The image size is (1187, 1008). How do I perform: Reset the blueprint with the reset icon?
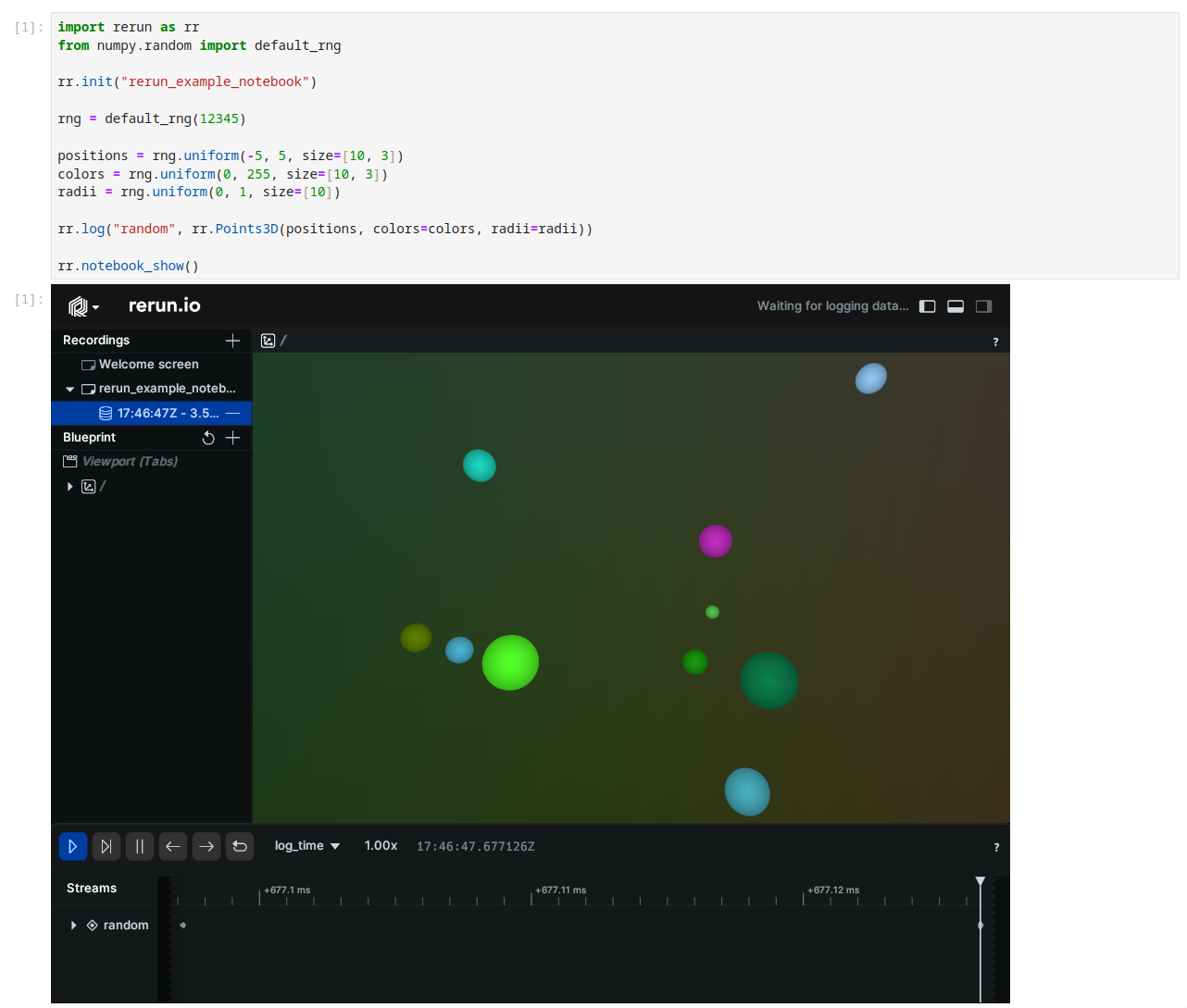(208, 438)
